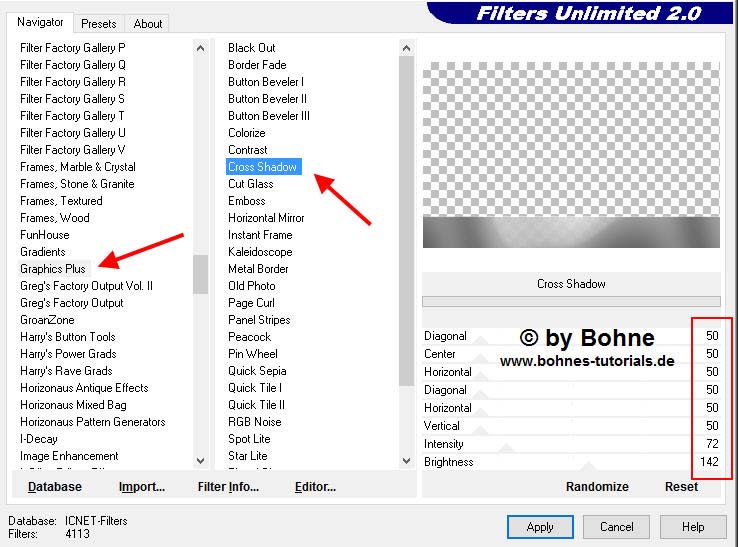
Task: Select Graphics Plus in filter categories
Action: 53,268
